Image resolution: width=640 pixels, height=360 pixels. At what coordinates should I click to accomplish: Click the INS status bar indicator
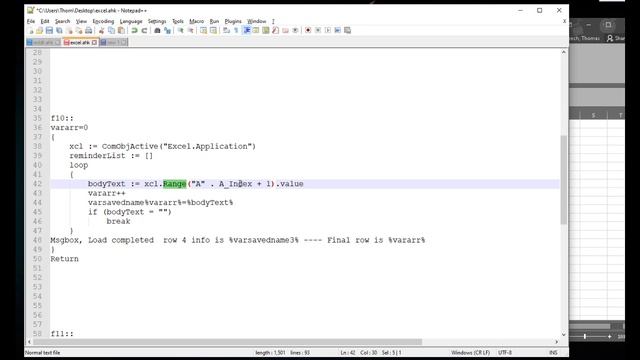[x=553, y=353]
